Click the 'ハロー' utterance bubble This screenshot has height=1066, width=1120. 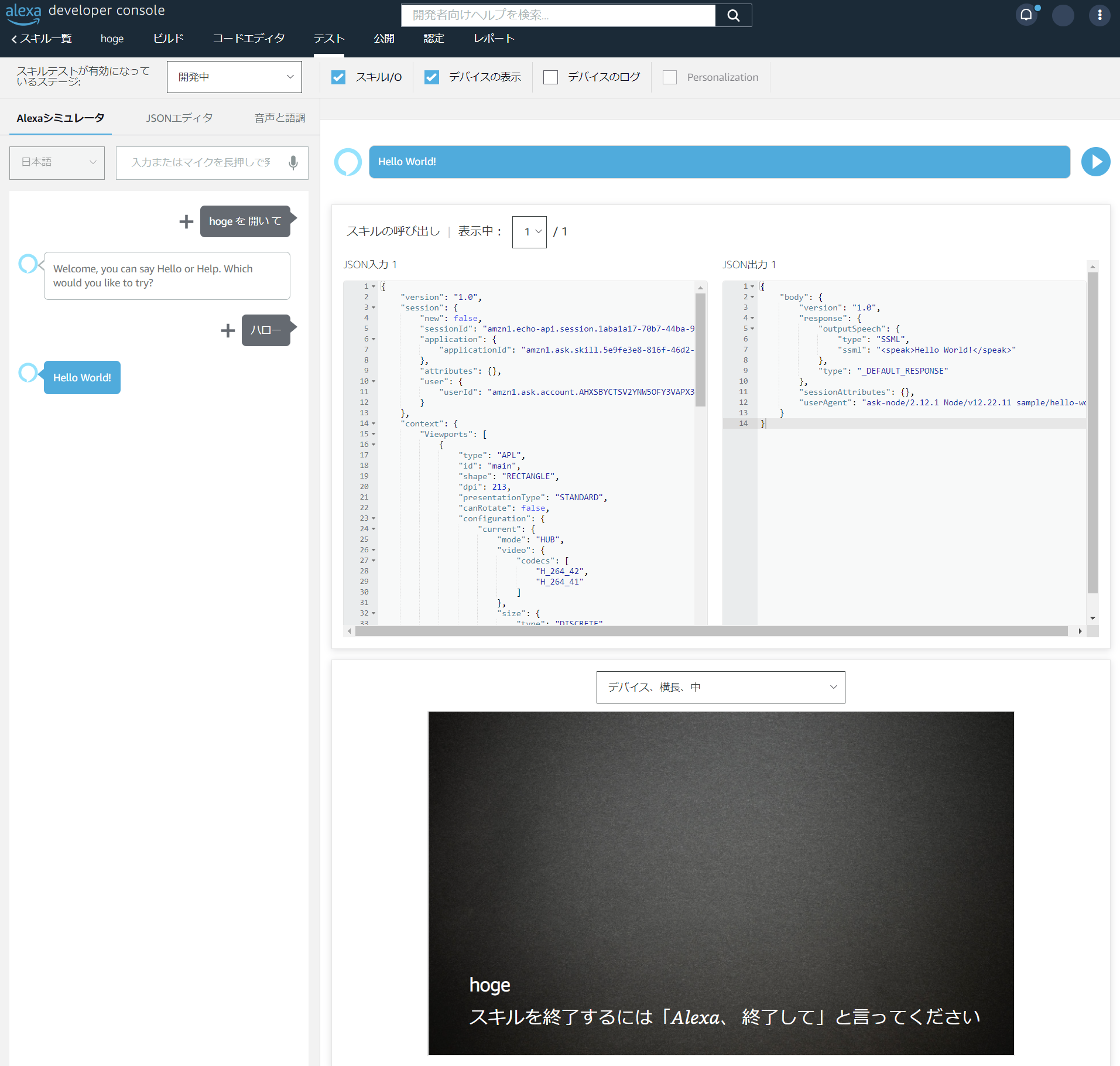[266, 330]
